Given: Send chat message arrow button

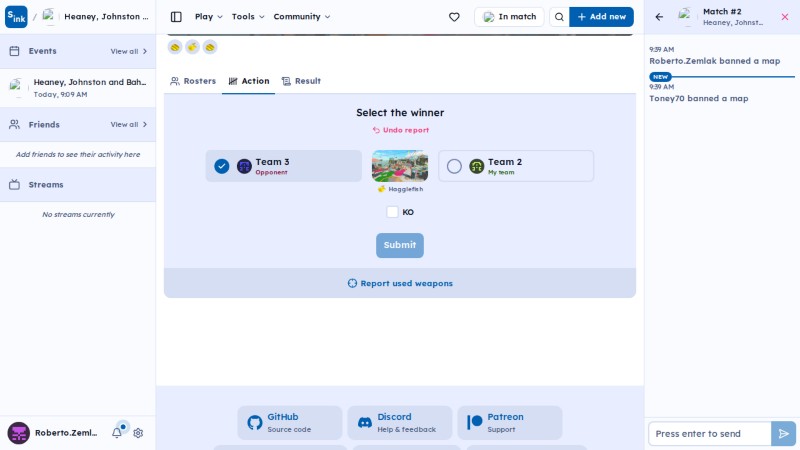Looking at the screenshot, I should point(783,434).
